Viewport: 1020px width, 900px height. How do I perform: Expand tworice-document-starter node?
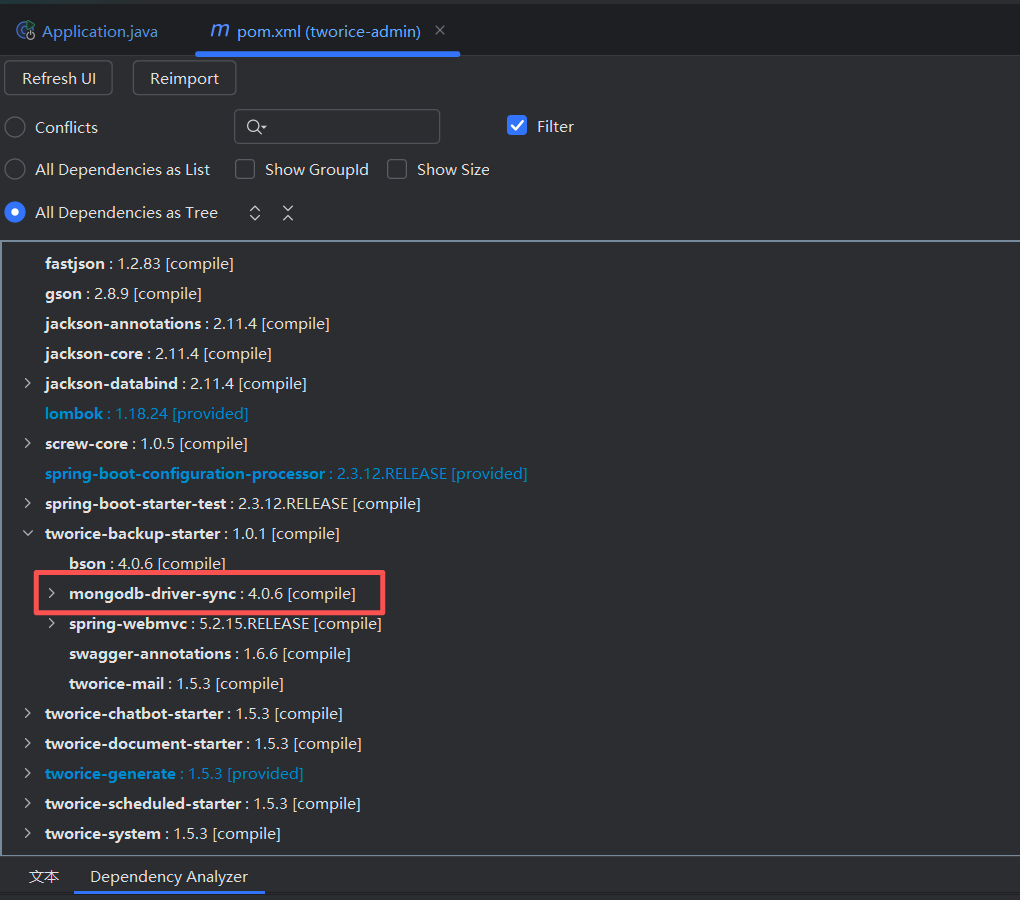27,743
